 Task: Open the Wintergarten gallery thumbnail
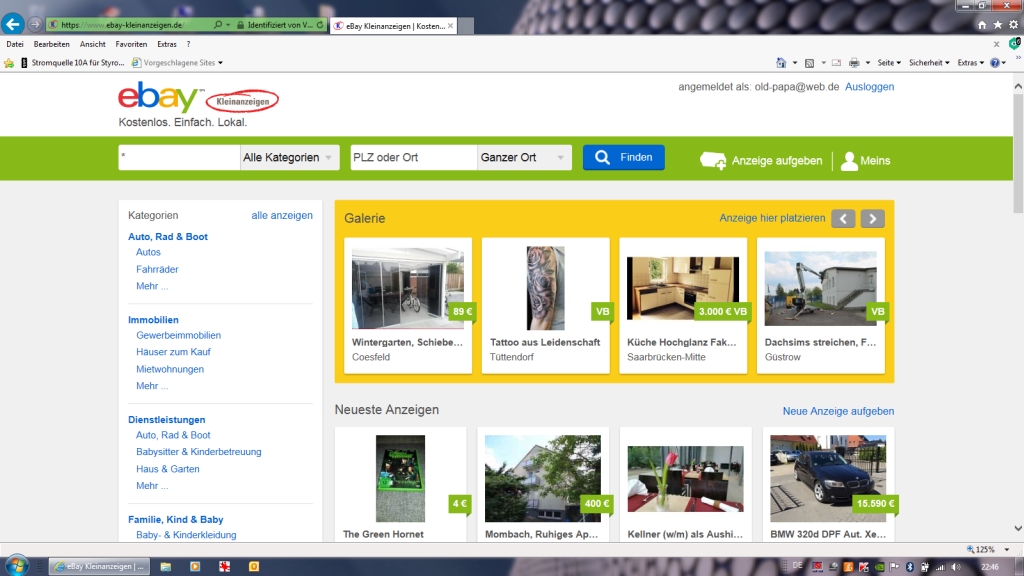[408, 288]
